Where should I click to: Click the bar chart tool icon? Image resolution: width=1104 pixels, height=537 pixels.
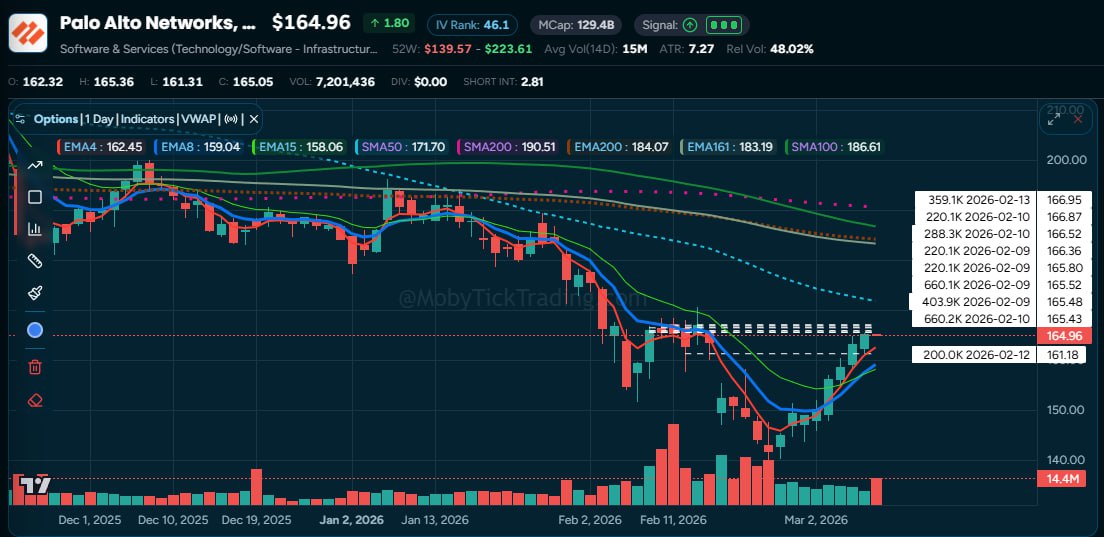coord(35,229)
